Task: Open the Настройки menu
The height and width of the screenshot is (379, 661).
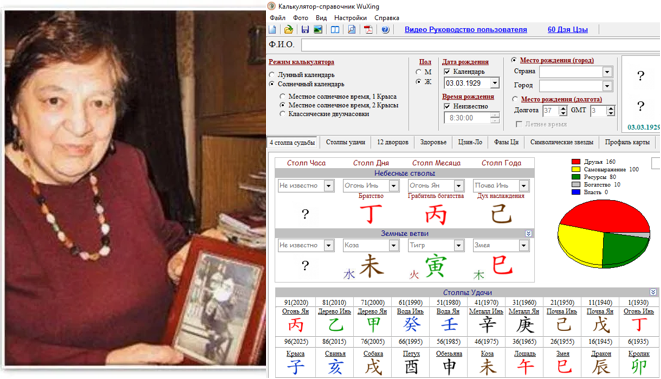Action: tap(350, 18)
